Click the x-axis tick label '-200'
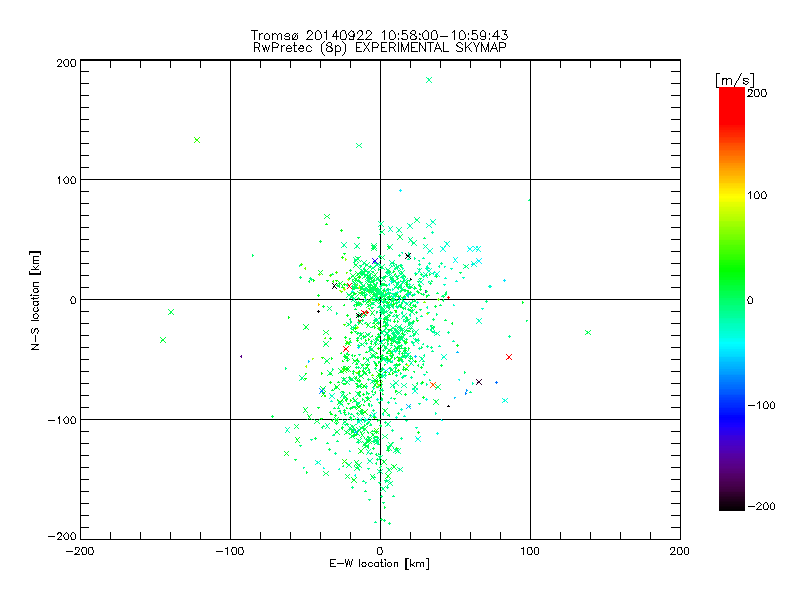The width and height of the screenshot is (800, 600). (80, 551)
